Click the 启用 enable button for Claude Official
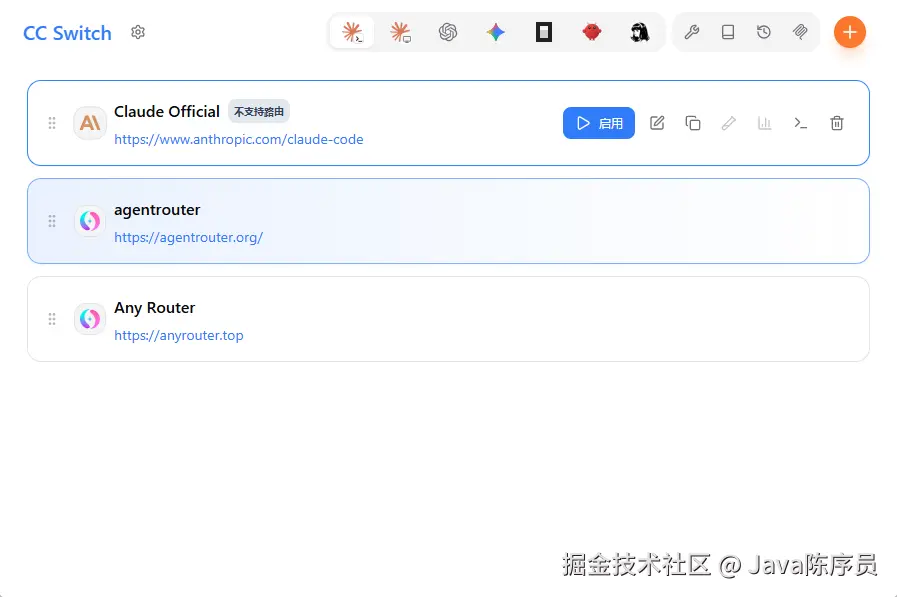Viewport: 897px width, 597px height. [x=599, y=123]
